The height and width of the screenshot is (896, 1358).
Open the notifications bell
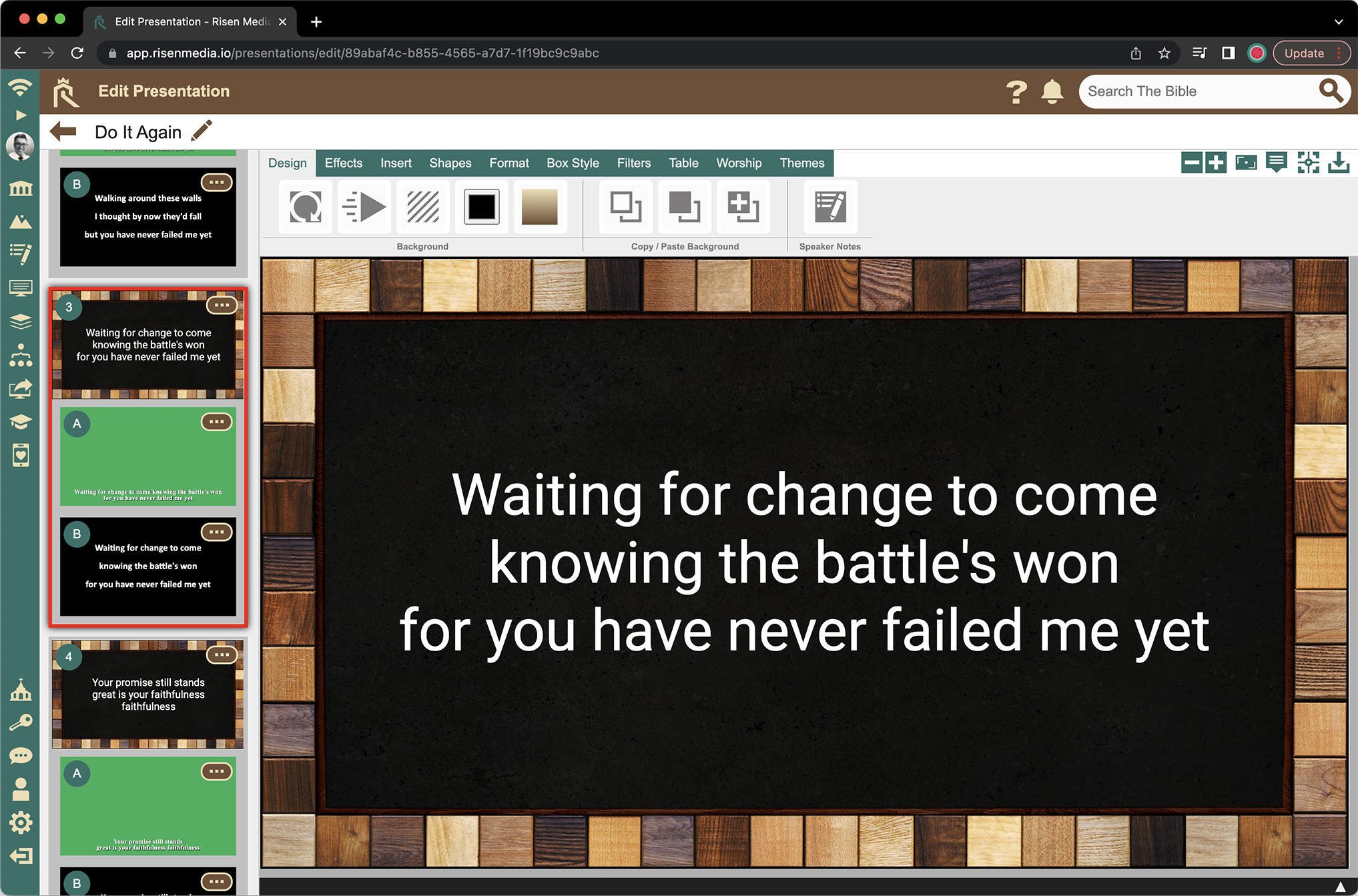tap(1052, 91)
